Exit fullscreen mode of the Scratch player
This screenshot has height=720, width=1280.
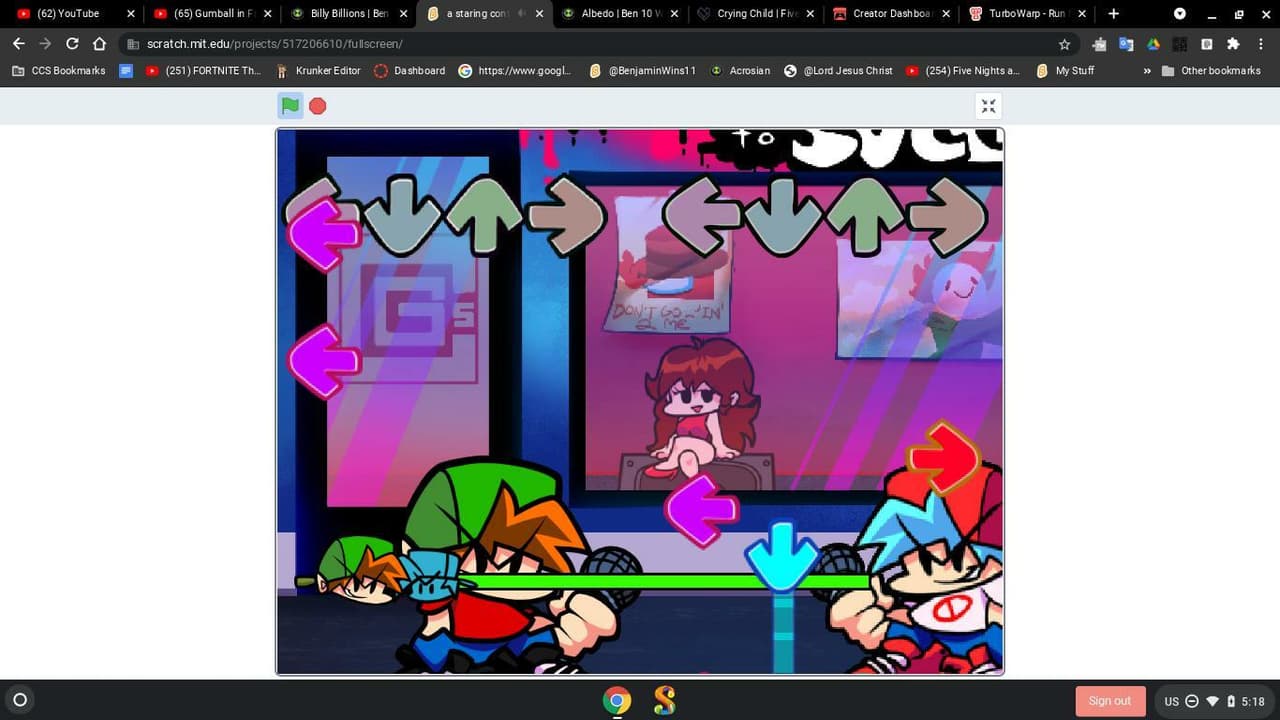[988, 107]
